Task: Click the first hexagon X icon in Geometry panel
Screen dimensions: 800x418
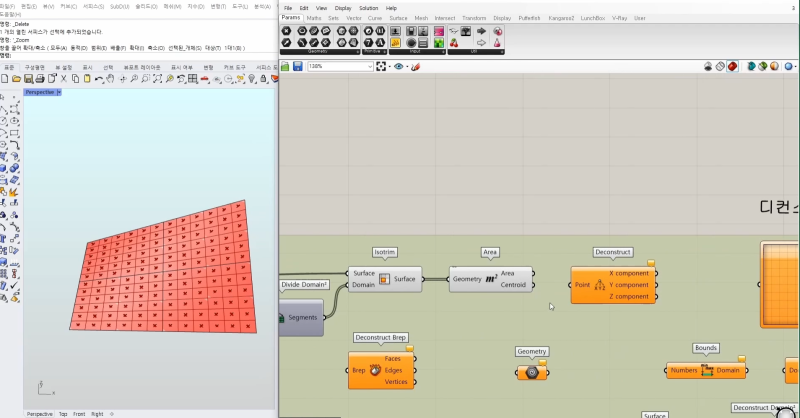Action: (x=286, y=31)
